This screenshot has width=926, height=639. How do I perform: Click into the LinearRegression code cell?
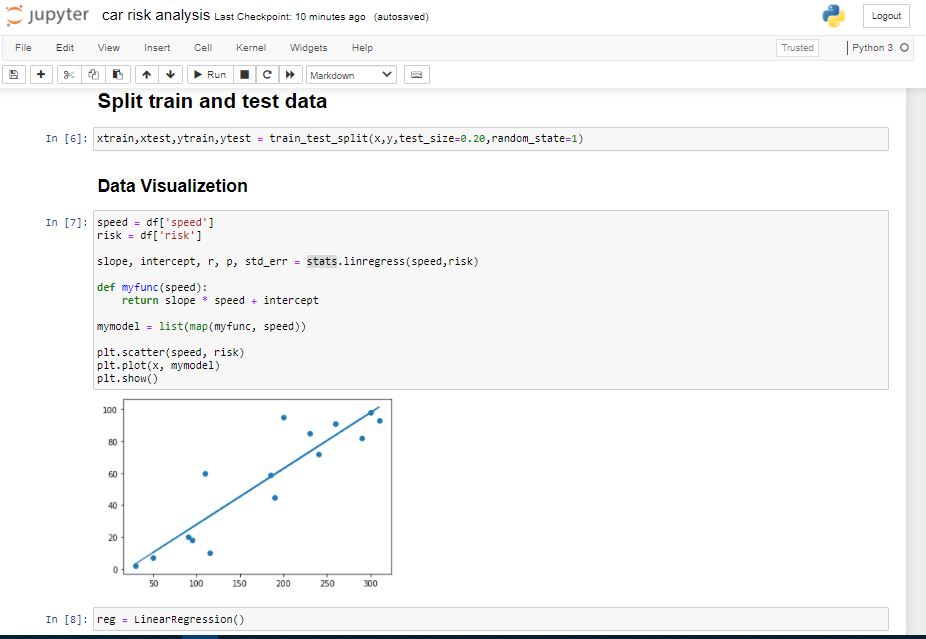point(490,620)
